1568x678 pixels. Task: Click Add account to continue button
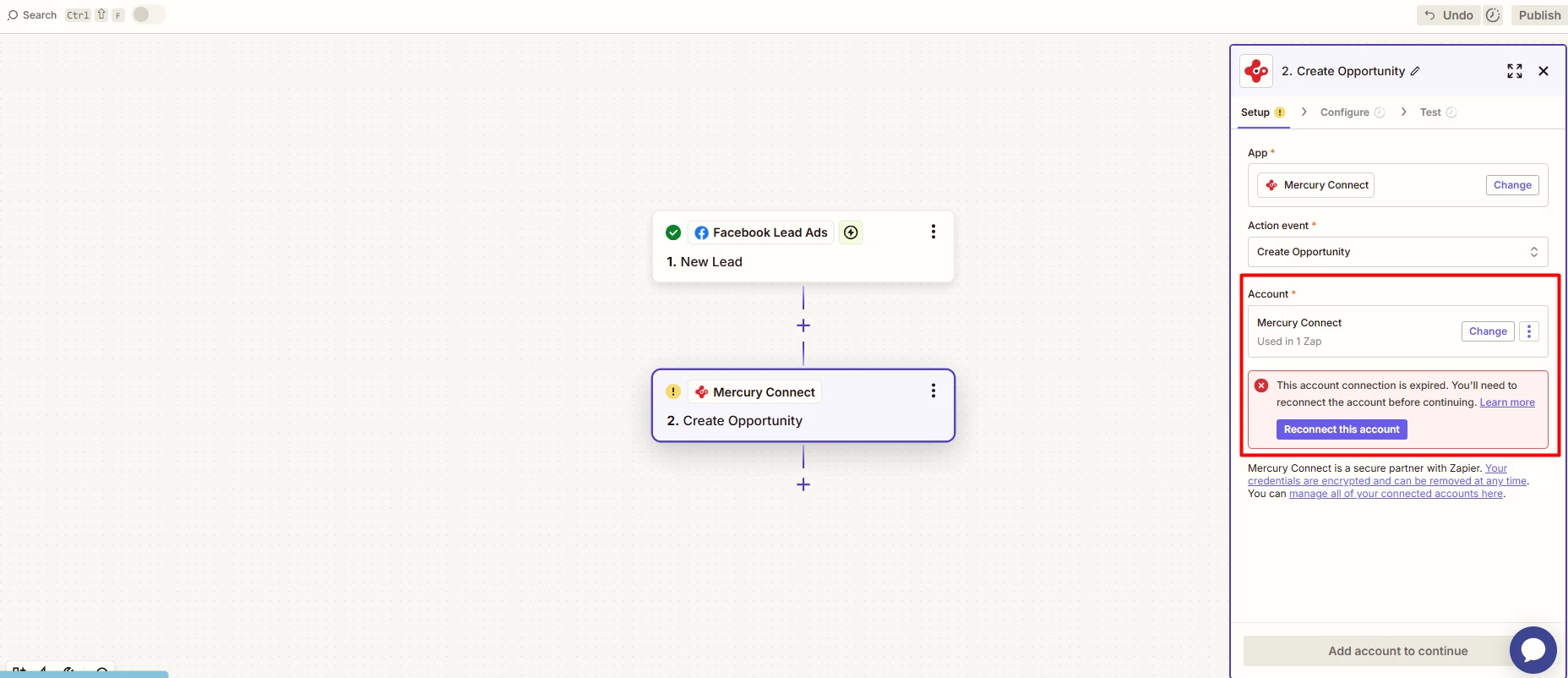click(1397, 651)
